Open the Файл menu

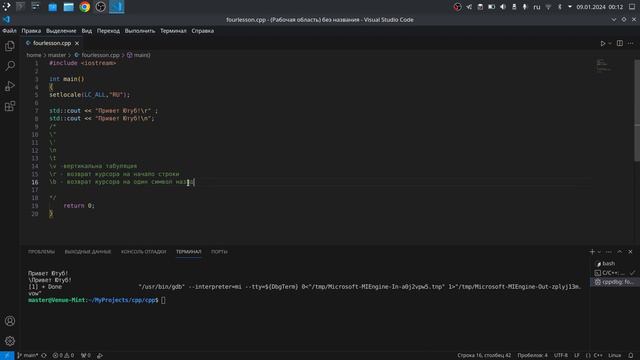pos(9,31)
